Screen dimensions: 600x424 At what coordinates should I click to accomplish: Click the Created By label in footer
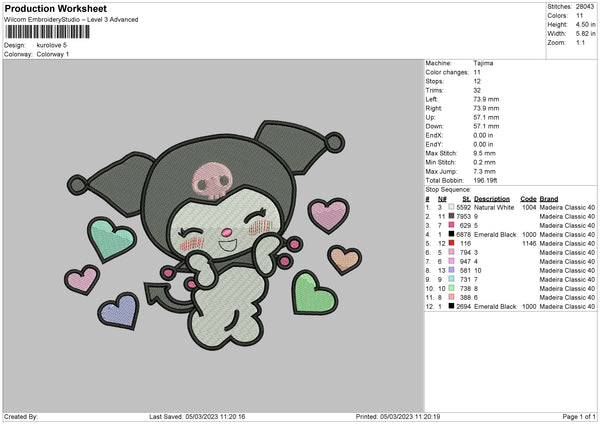point(21,416)
